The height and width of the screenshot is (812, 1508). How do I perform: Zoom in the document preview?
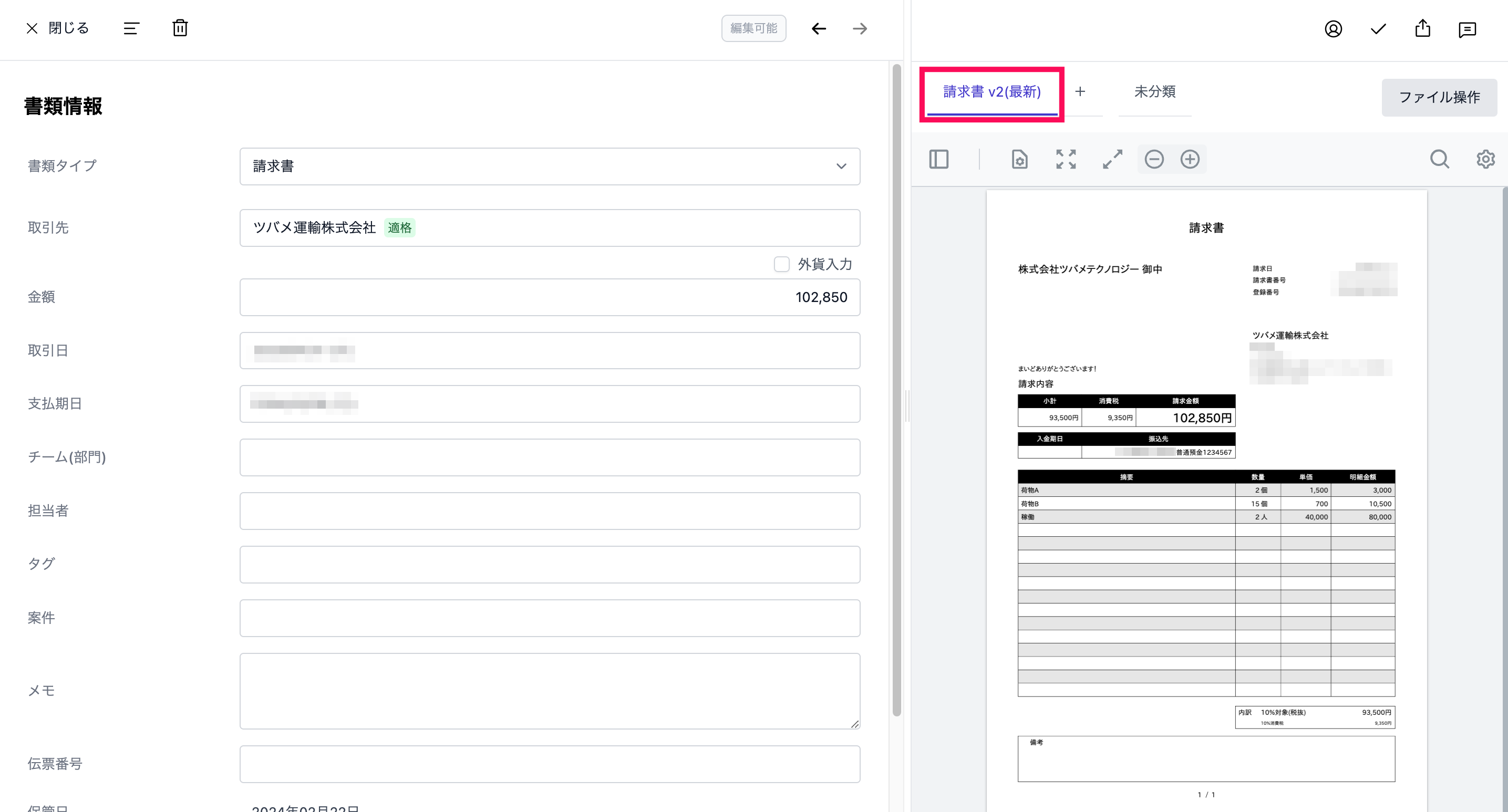(1190, 159)
